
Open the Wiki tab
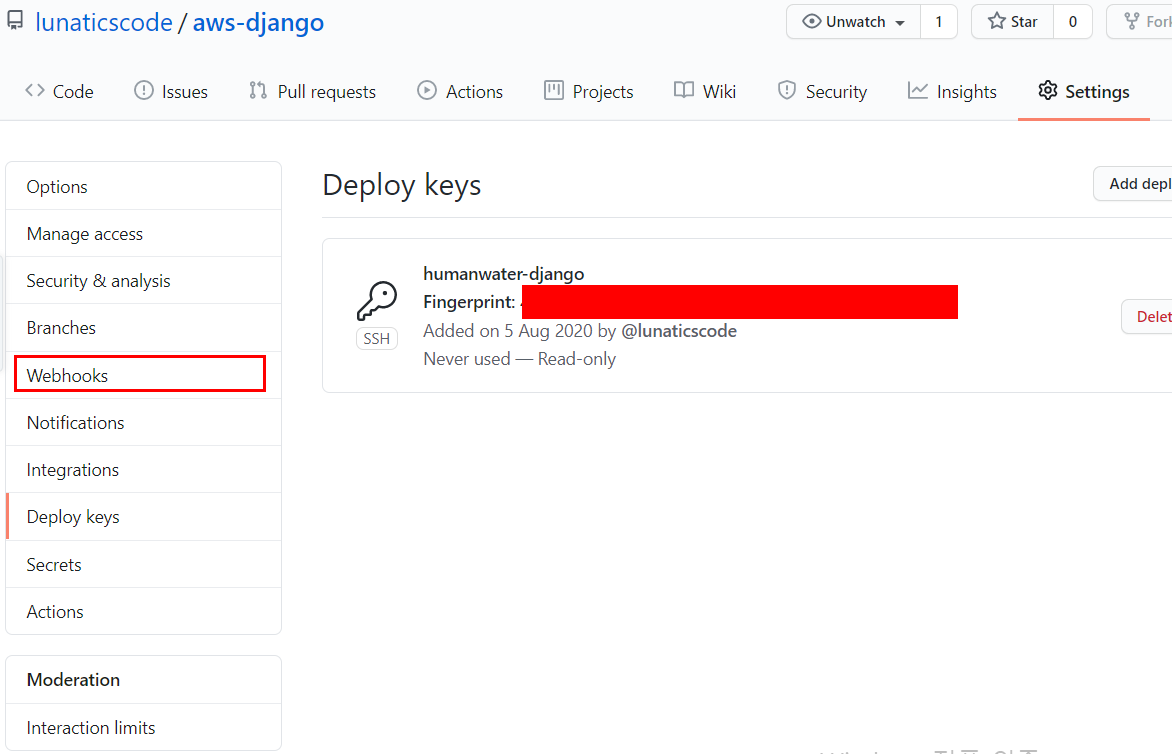[x=705, y=91]
